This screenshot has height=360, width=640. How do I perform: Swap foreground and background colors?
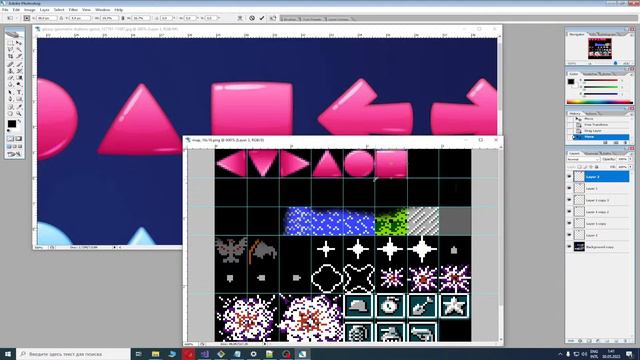tap(20, 122)
